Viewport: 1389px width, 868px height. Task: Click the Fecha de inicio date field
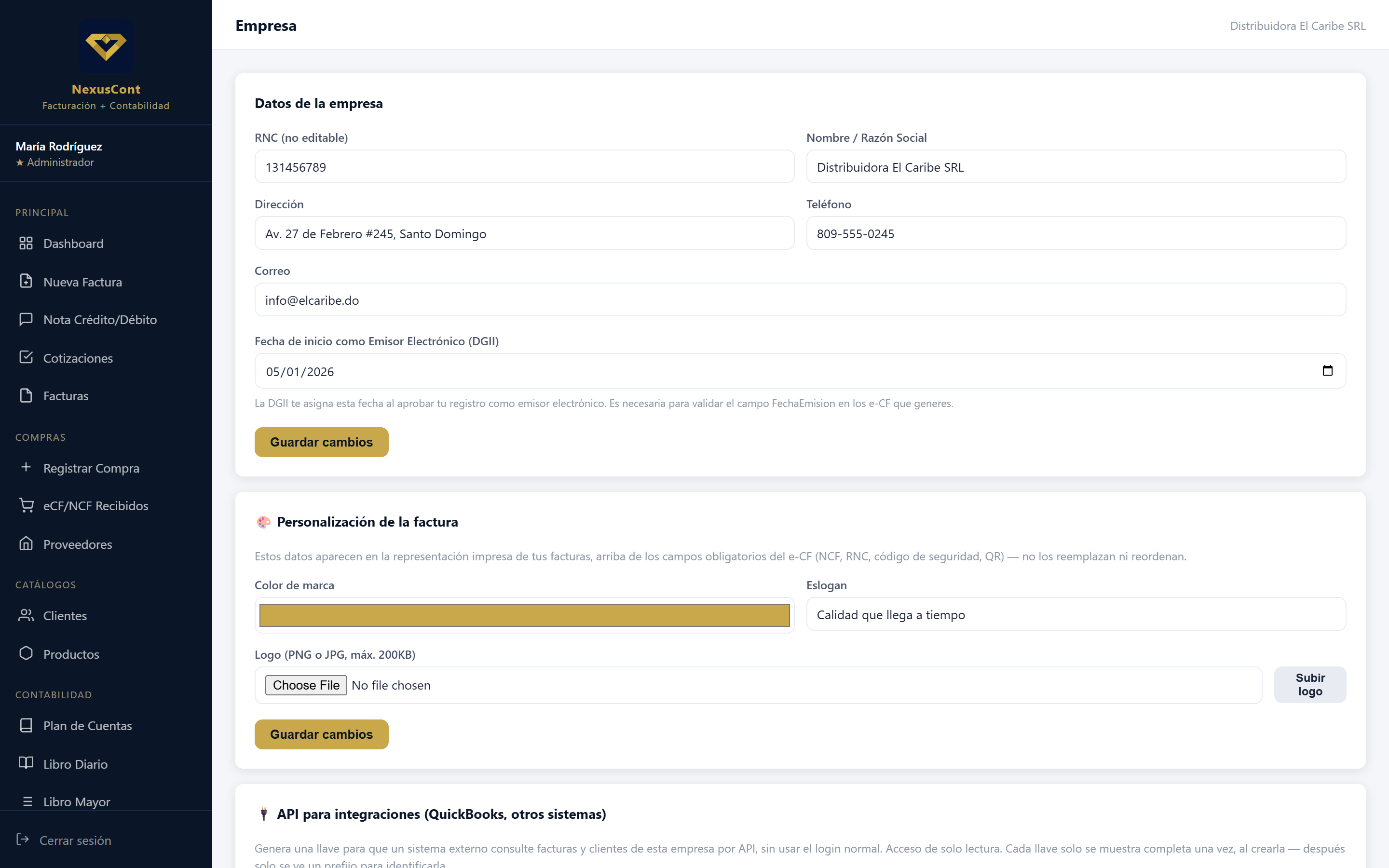800,371
